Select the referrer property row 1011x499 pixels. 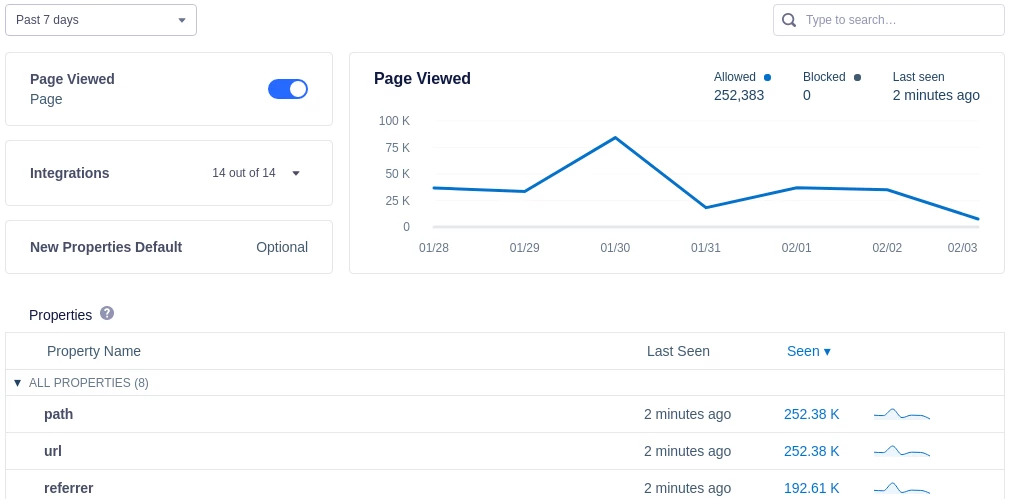[x=505, y=485]
